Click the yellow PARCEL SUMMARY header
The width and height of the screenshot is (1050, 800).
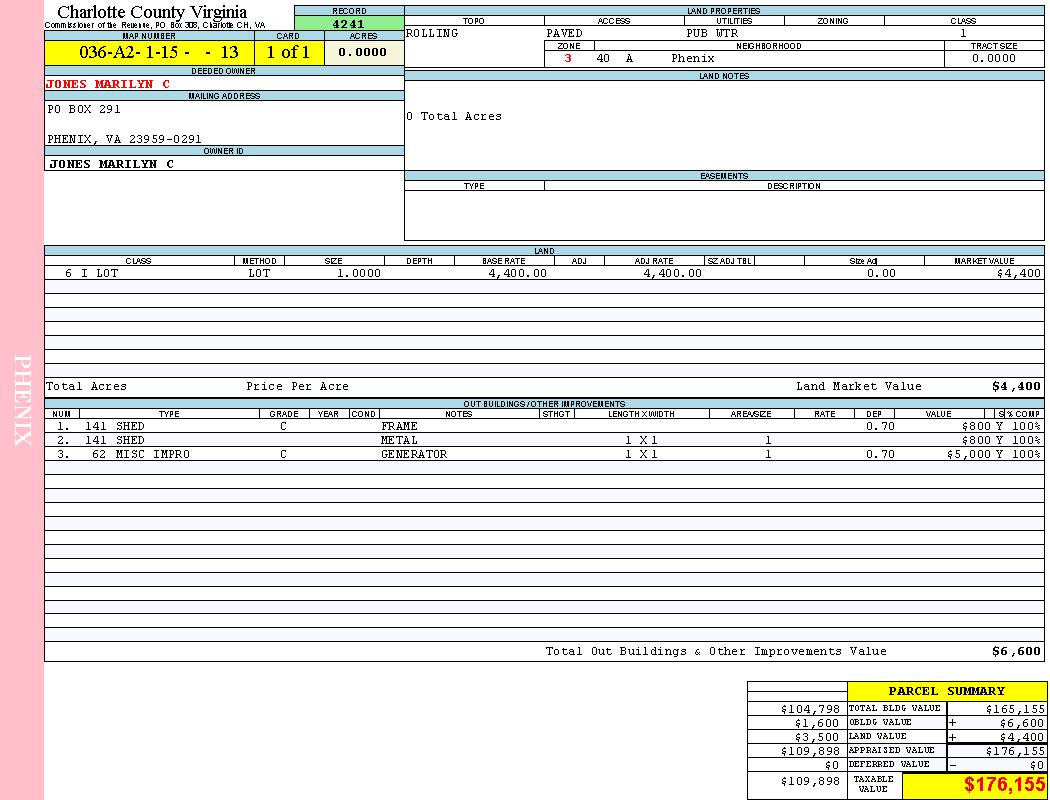pos(946,691)
